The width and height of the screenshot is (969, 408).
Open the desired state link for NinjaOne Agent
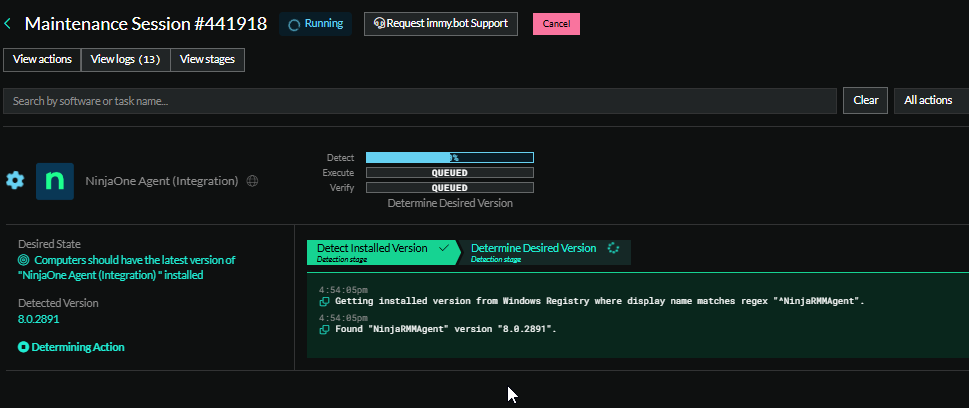127,268
